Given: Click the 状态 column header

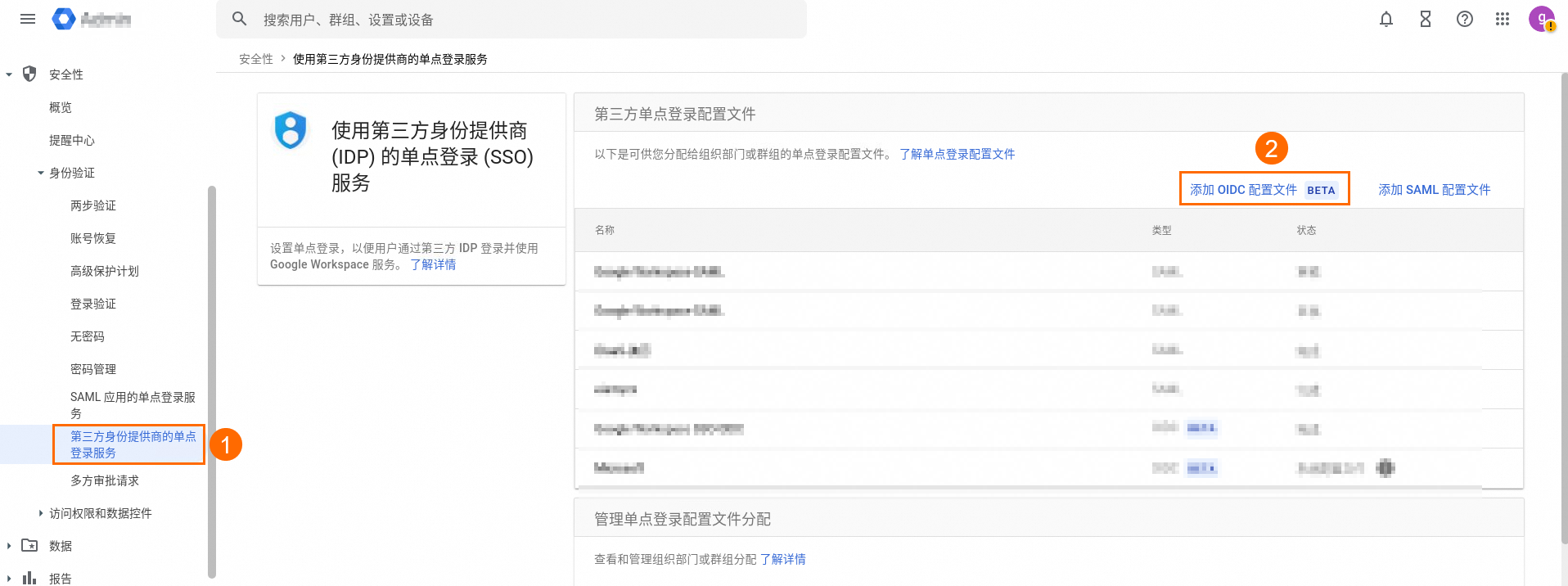Looking at the screenshot, I should point(1306,230).
